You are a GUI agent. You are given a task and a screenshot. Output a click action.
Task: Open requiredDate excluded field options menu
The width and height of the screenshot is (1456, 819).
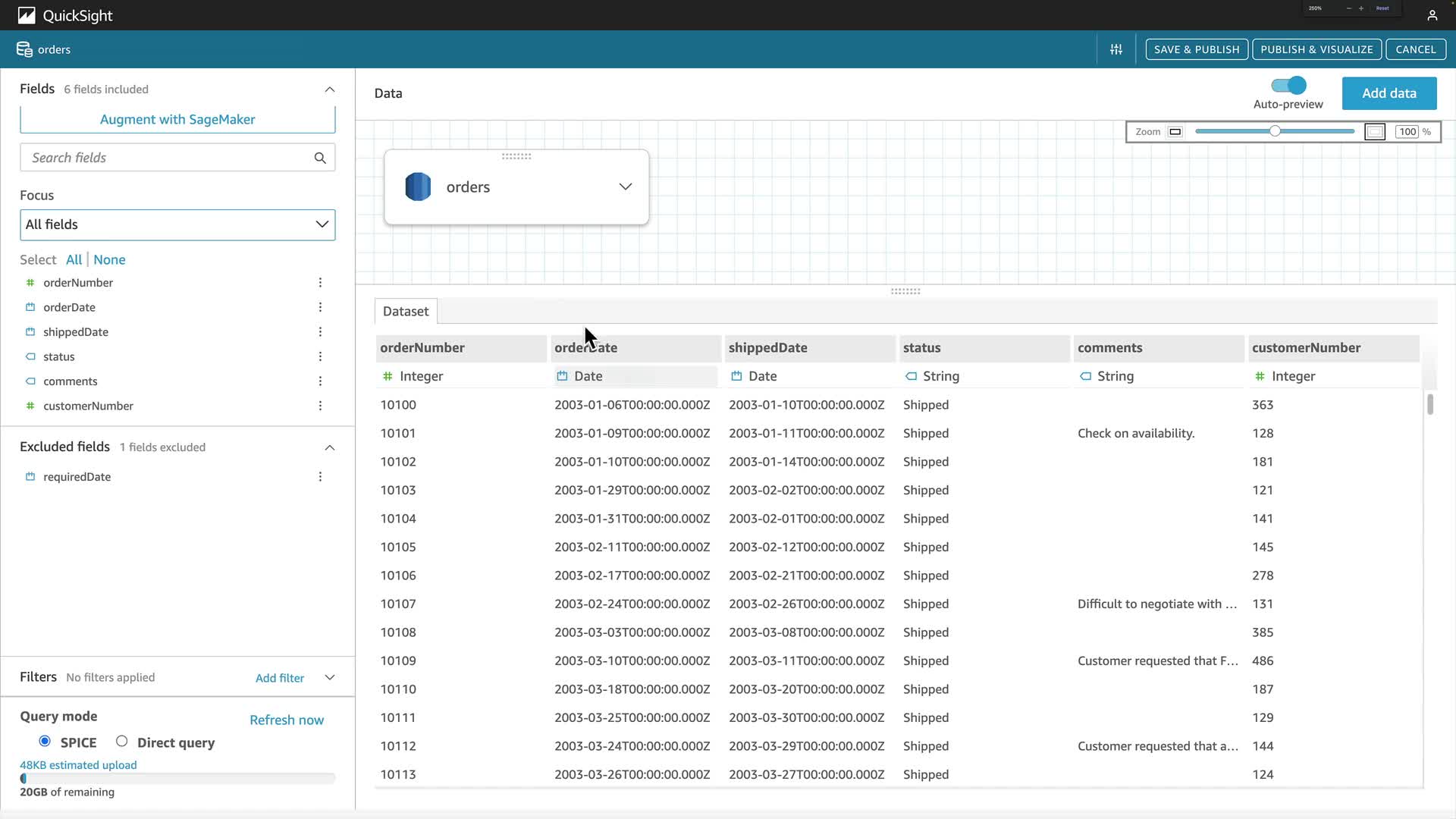click(x=320, y=477)
